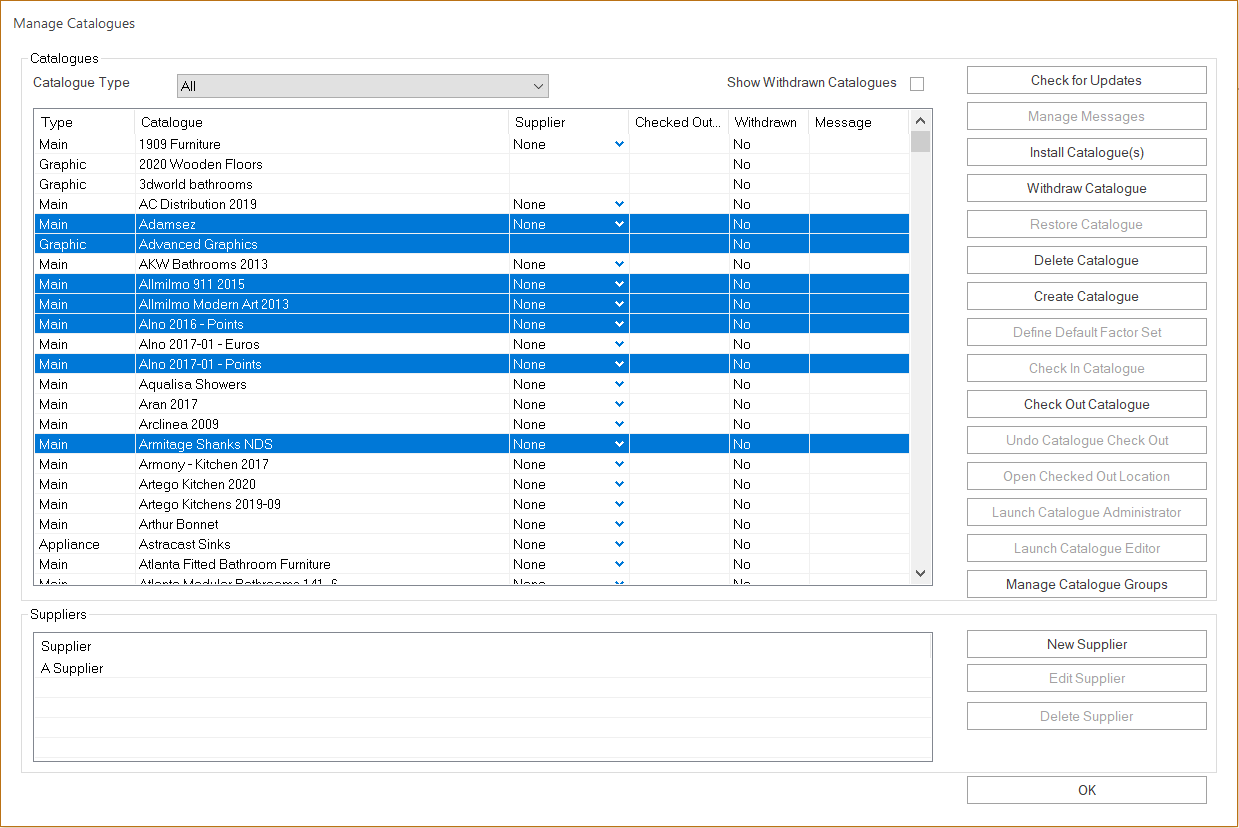
Task: Open Supplier dropdown for Arthur Bonnet
Action: point(619,524)
